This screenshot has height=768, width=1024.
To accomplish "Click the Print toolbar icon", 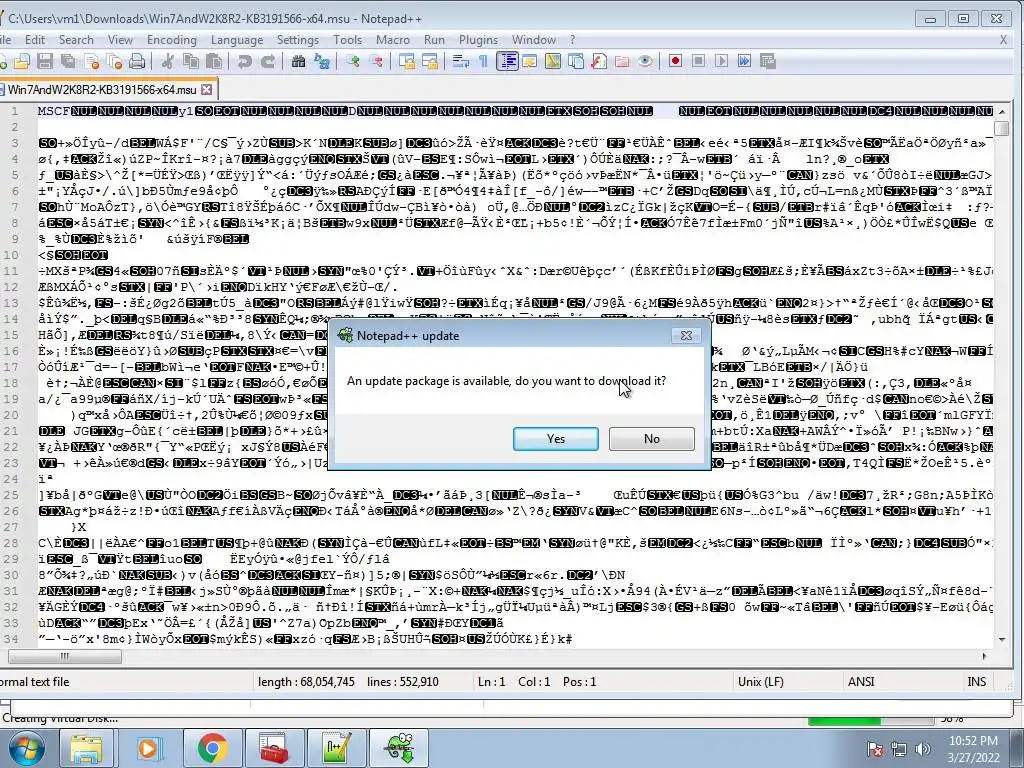I will (x=137, y=61).
